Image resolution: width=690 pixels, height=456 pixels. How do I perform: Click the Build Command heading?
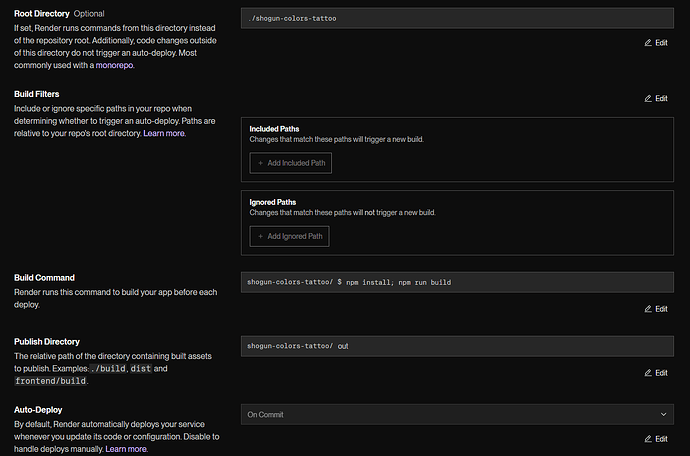coord(44,278)
